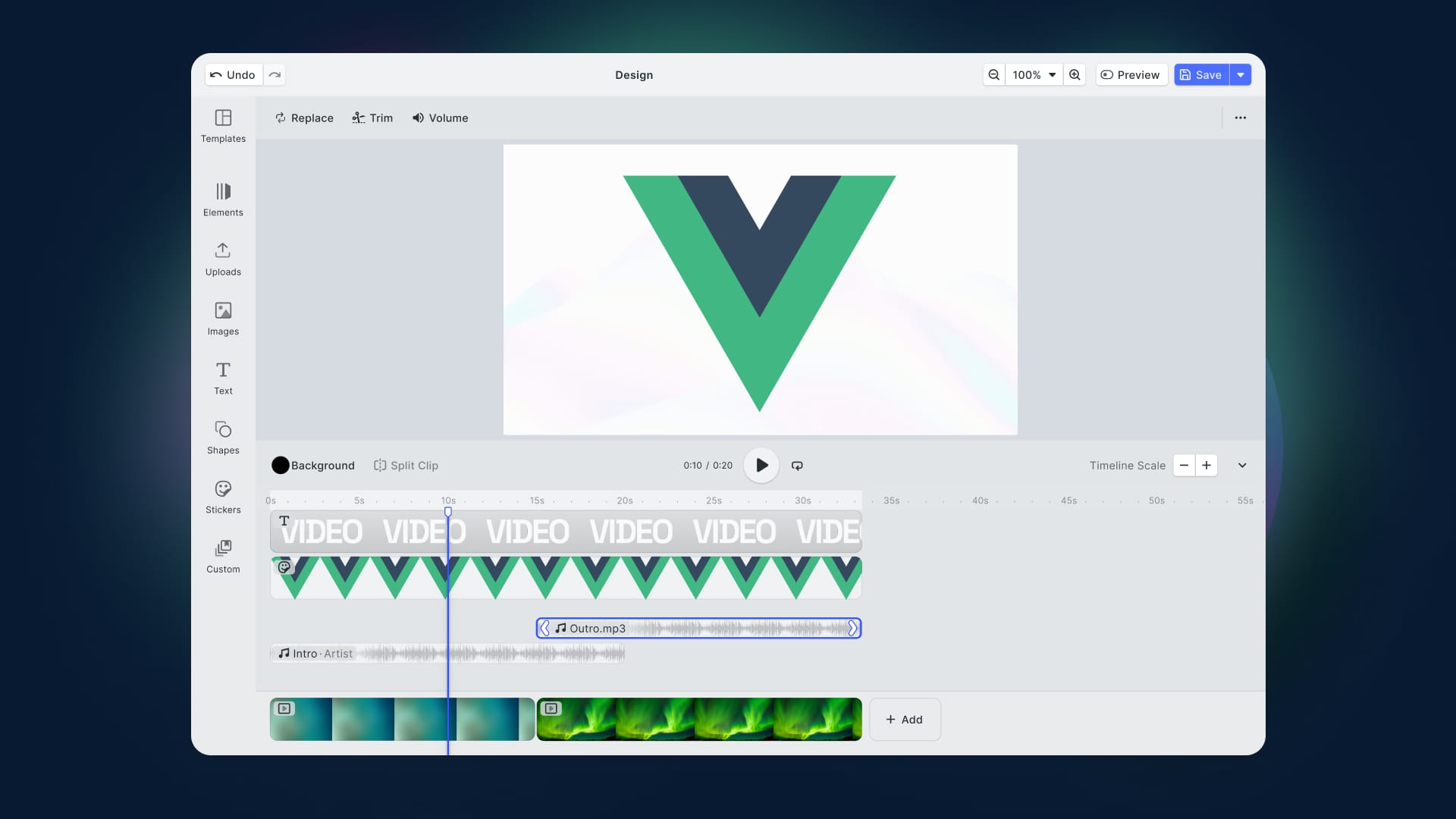Viewport: 1456px width, 819px height.
Task: Open the Elements panel
Action: [x=223, y=200]
